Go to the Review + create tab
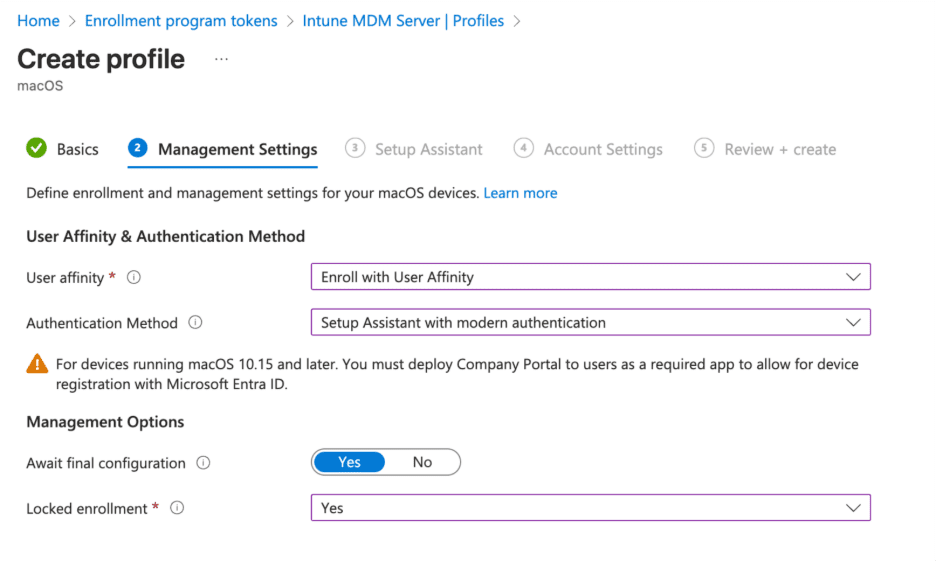Image resolution: width=936 pixels, height=561 pixels. coord(779,149)
